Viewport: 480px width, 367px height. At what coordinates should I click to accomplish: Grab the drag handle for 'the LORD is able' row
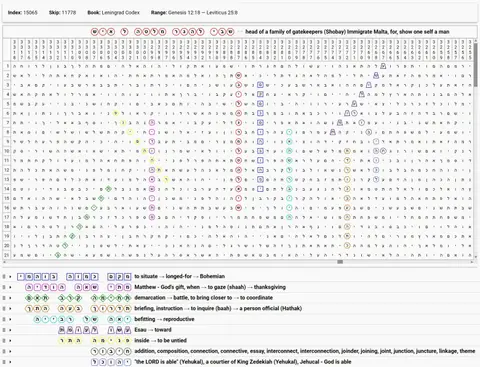coord(4,362)
